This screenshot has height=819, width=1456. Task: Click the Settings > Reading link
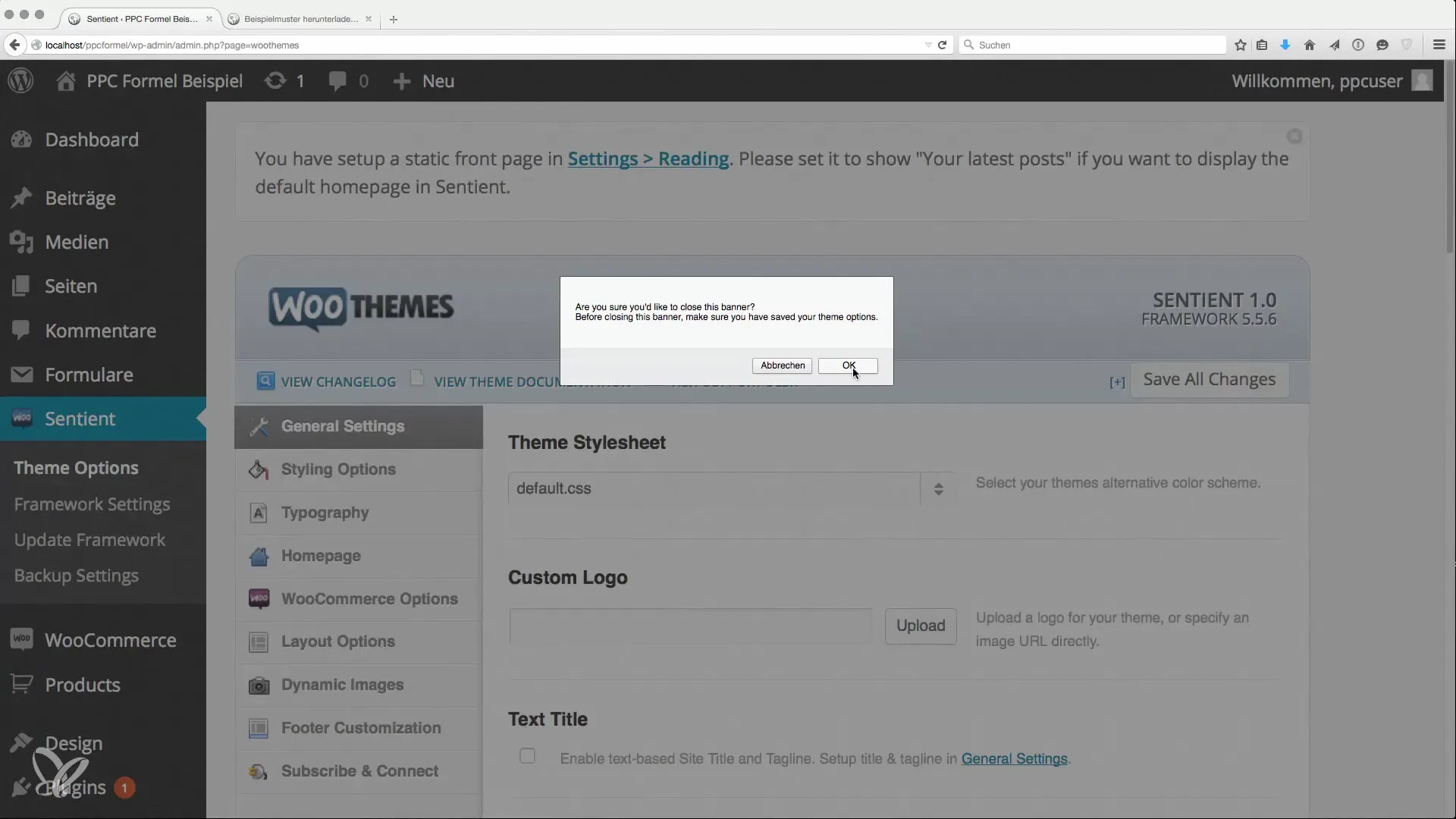click(x=648, y=158)
